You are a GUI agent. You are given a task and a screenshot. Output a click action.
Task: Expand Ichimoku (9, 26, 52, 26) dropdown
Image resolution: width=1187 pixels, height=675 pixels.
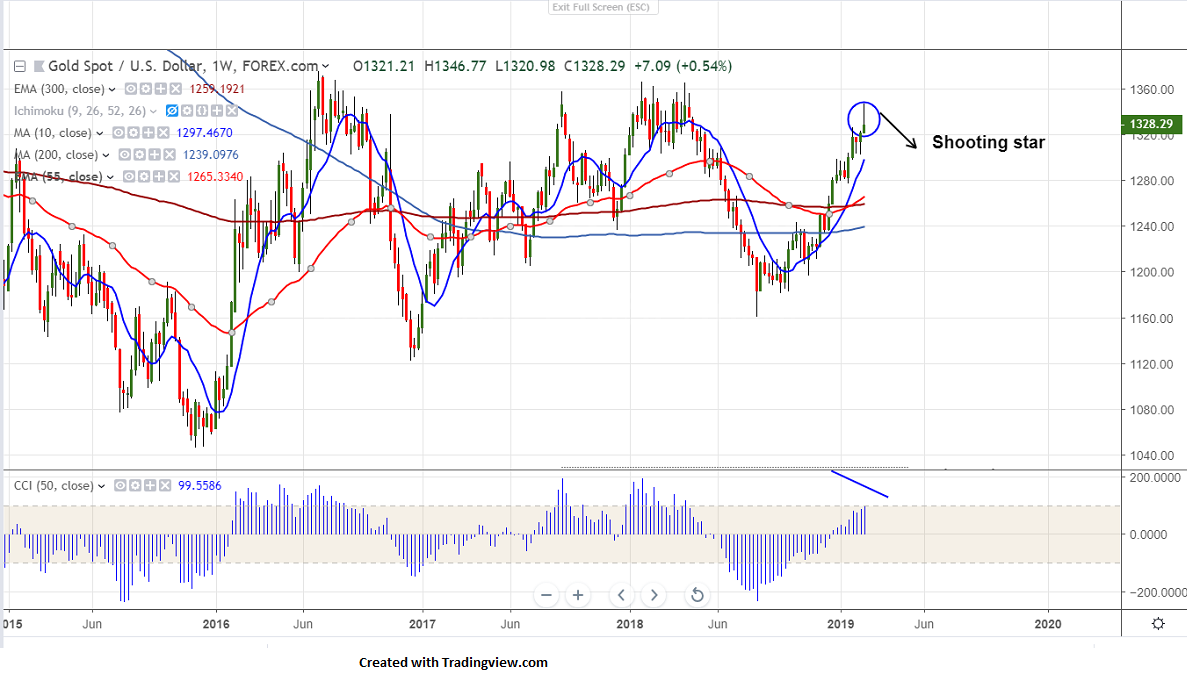click(x=153, y=111)
